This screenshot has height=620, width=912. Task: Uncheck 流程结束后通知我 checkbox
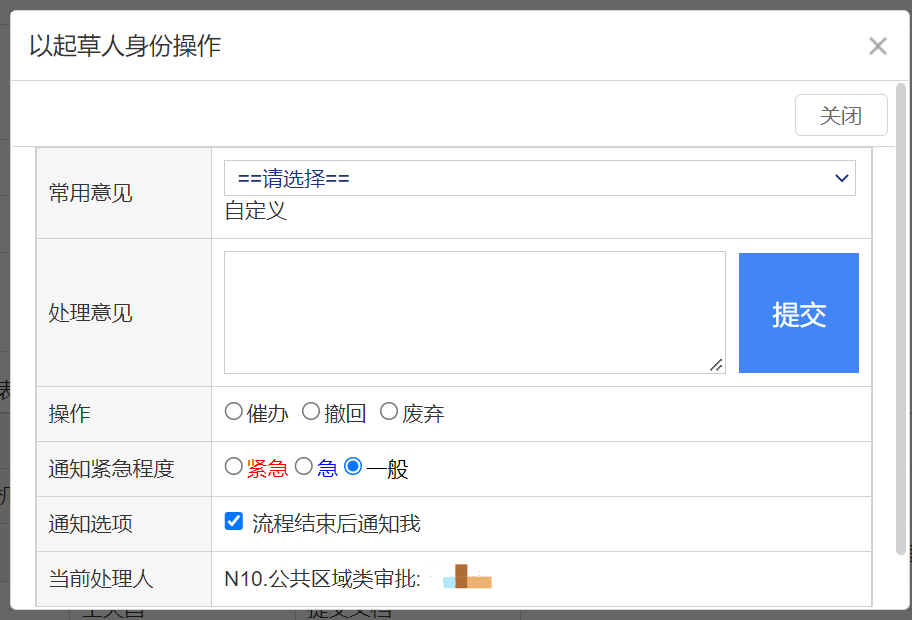point(234,521)
